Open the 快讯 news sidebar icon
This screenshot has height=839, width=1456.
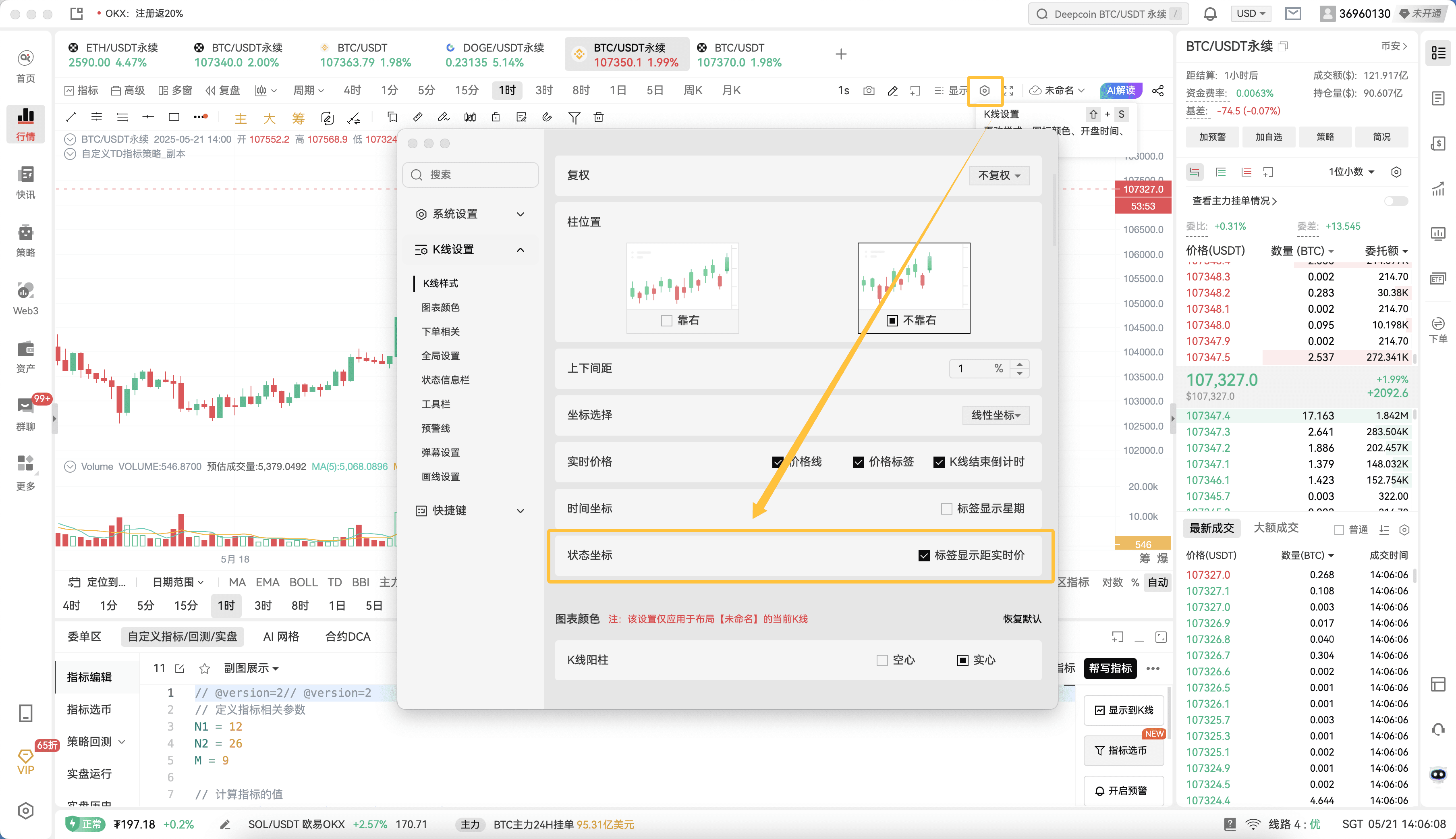[25, 182]
